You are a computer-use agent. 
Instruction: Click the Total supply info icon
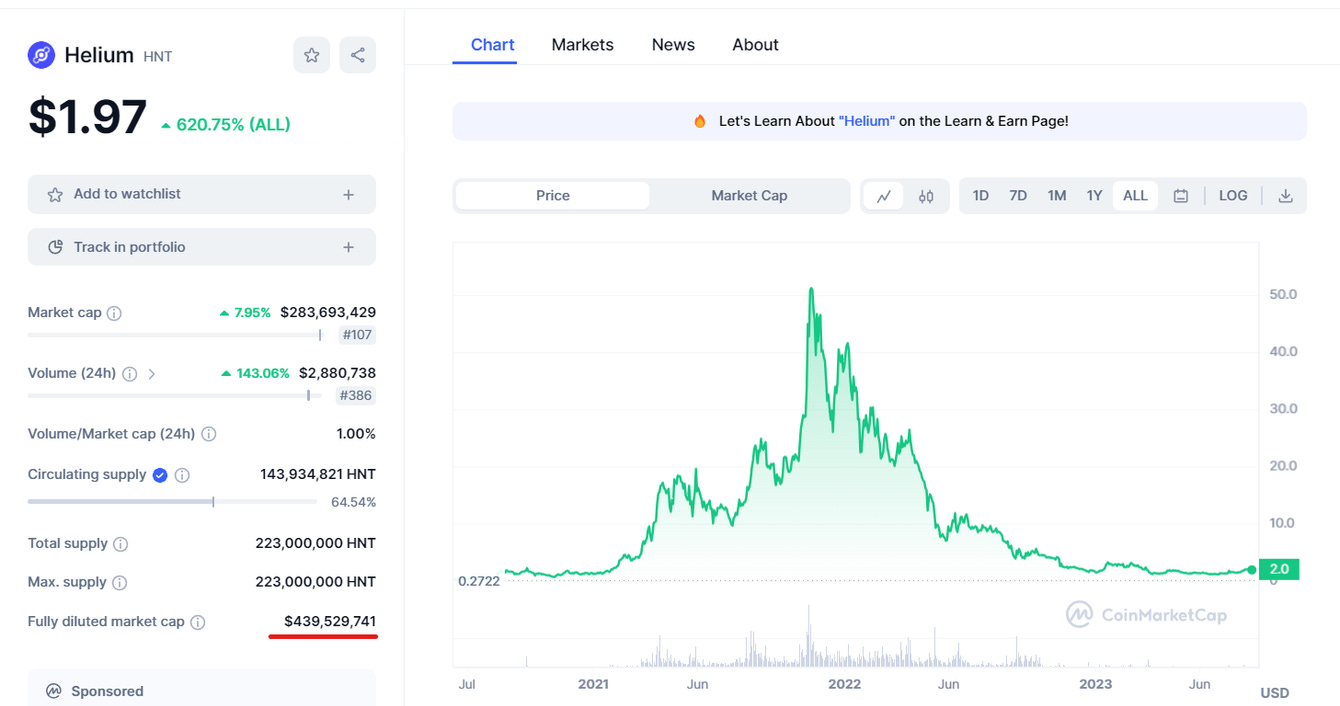pos(121,544)
